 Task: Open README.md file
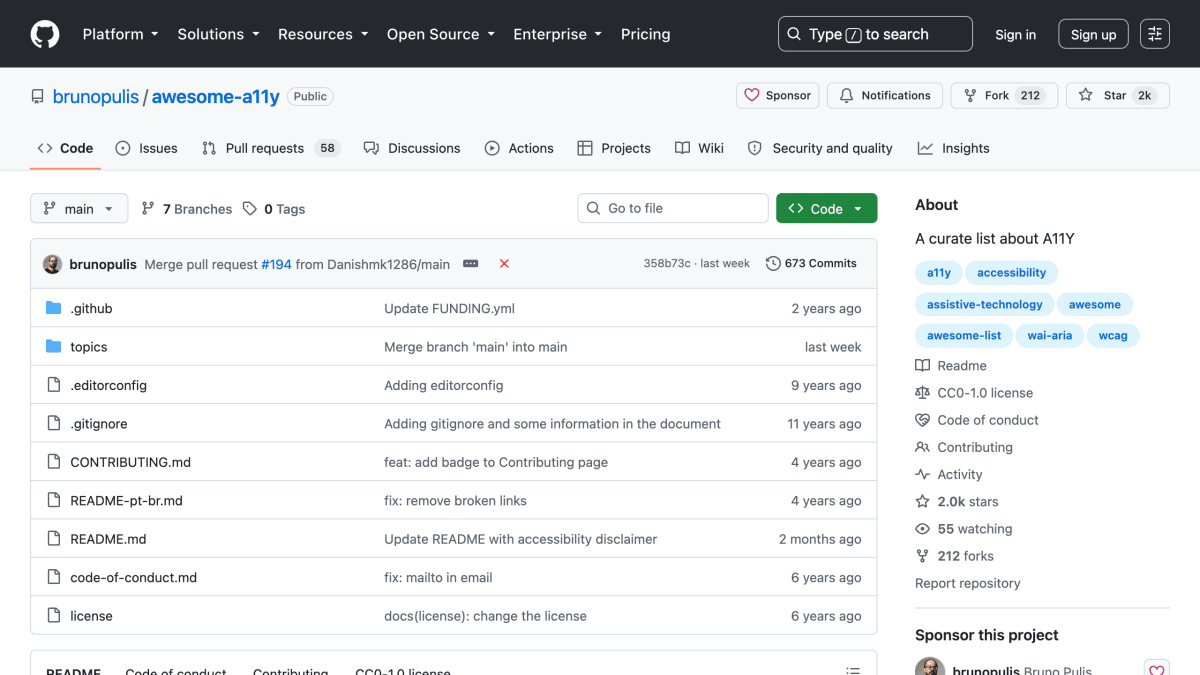(108, 539)
